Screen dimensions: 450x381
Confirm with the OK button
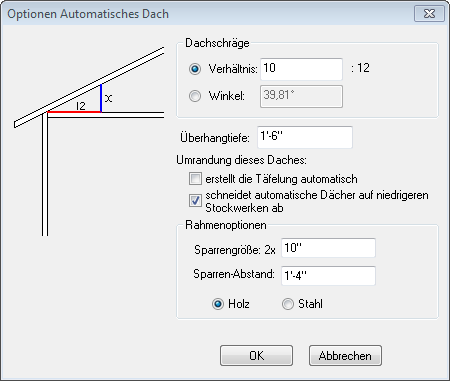(x=256, y=356)
